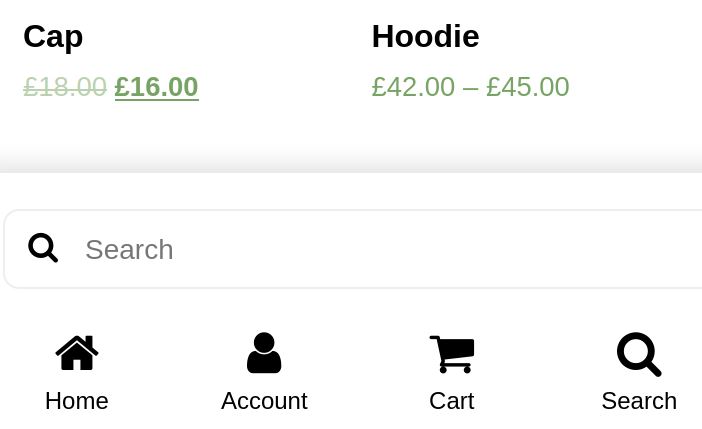Image resolution: width=702 pixels, height=429 pixels.
Task: Click the Hoodie lower price £42.00
Action: [x=413, y=87]
